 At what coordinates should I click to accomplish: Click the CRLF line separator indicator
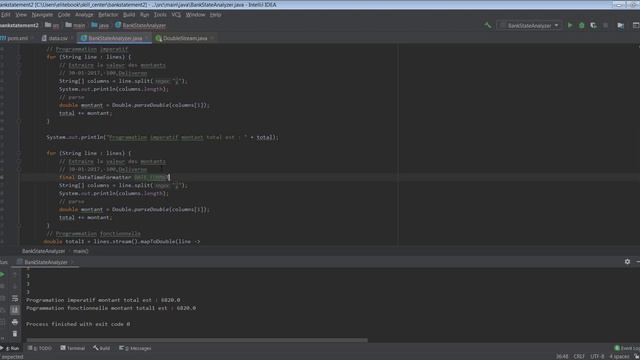click(x=579, y=356)
